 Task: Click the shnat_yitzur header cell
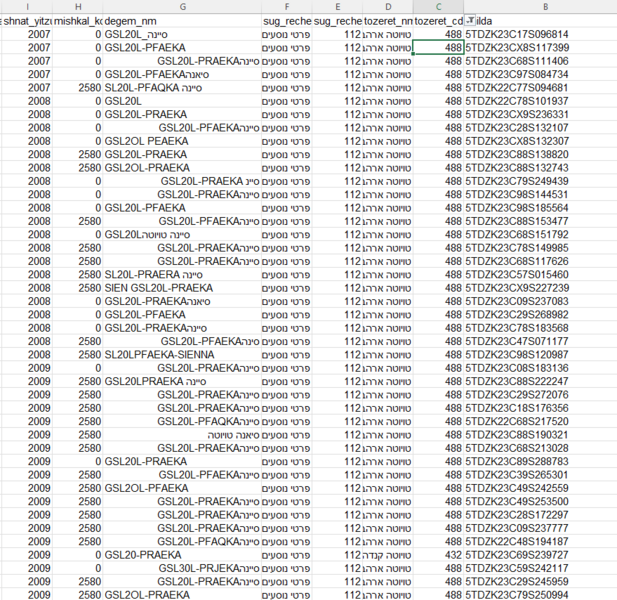(27, 21)
